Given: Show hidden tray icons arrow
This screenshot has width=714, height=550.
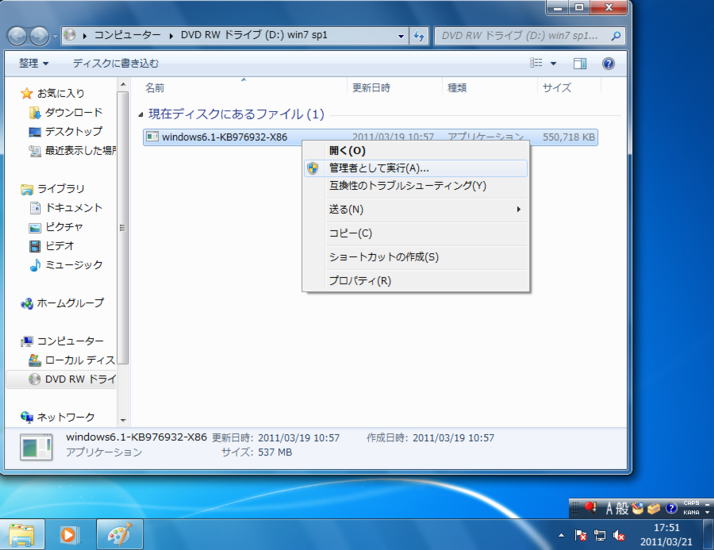Looking at the screenshot, I should [x=561, y=535].
